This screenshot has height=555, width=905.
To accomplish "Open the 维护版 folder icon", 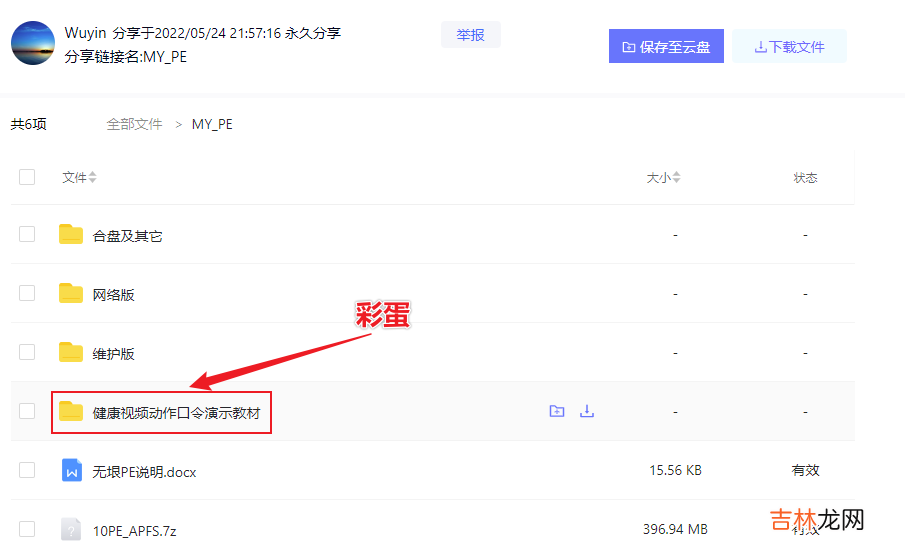I will coord(71,352).
